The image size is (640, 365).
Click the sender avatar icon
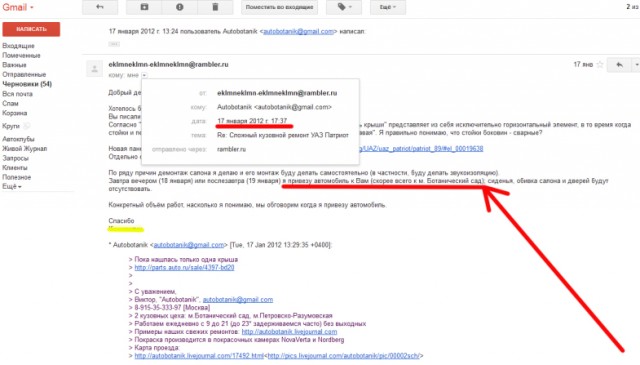(94, 69)
